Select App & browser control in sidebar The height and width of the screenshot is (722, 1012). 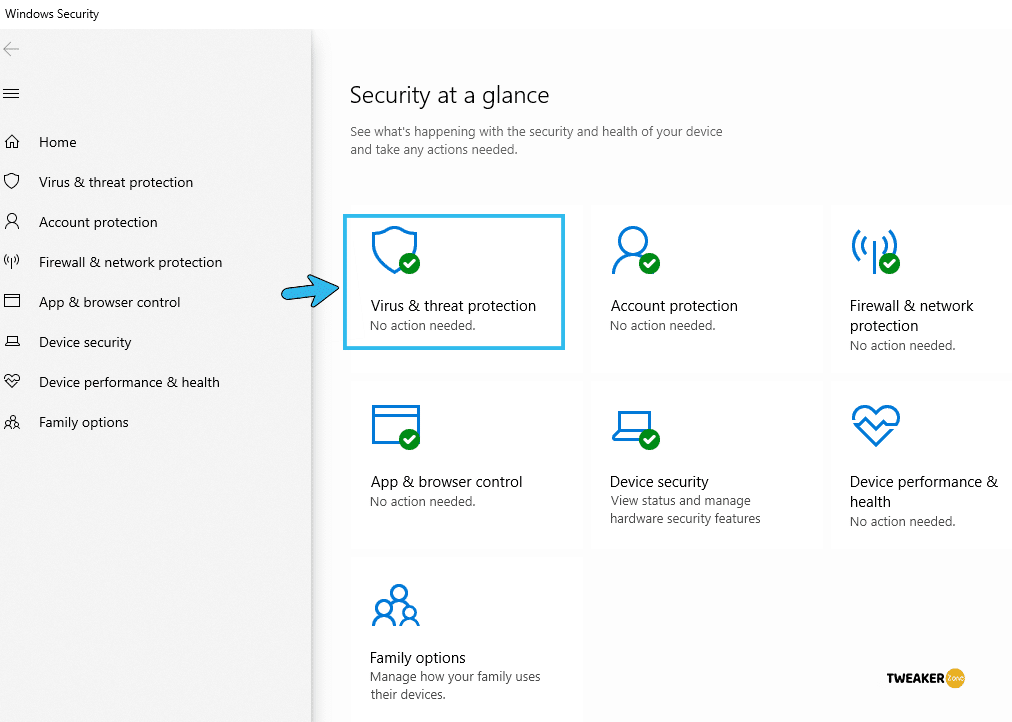coord(109,302)
